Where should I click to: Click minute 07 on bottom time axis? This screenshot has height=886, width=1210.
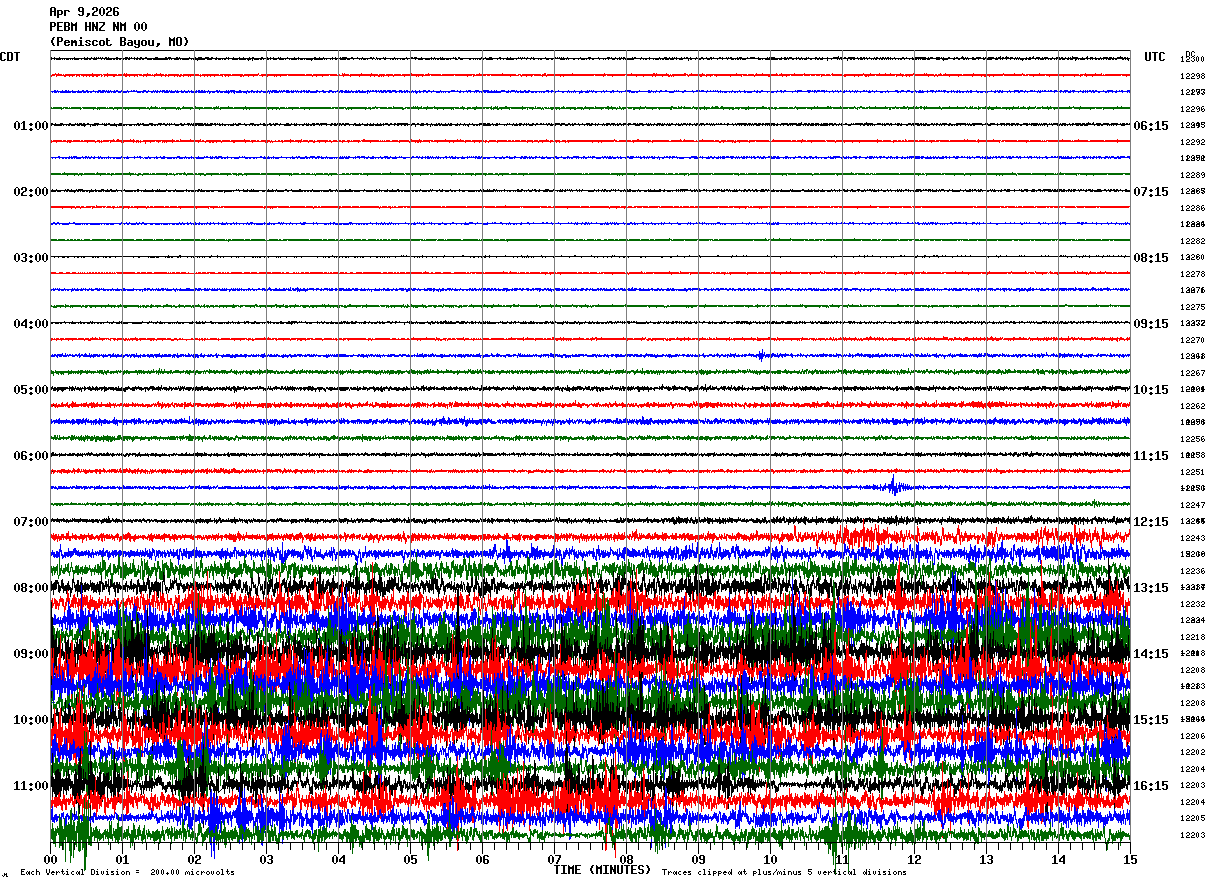coord(555,860)
